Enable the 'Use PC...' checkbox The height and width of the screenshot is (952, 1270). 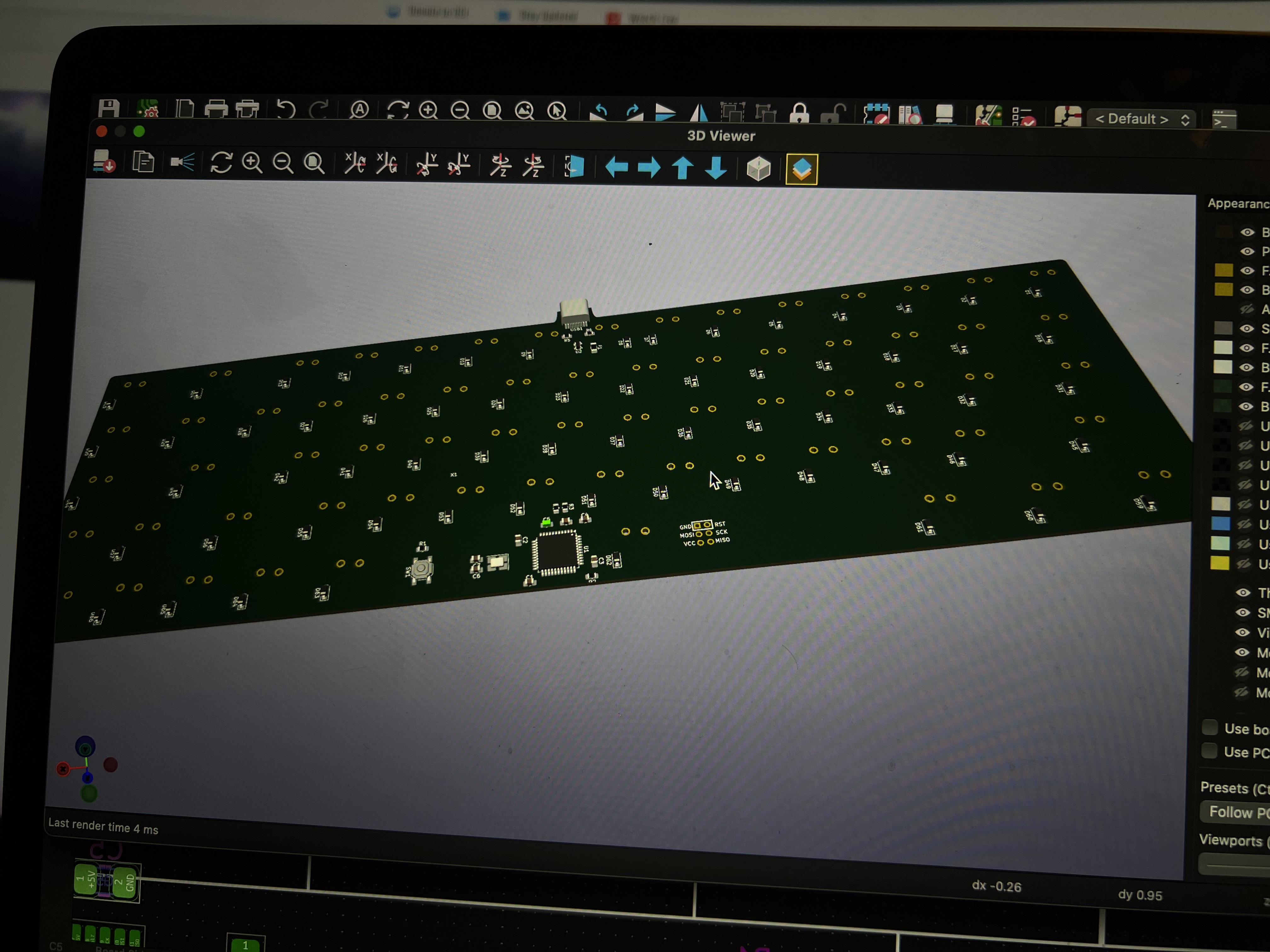point(1209,751)
